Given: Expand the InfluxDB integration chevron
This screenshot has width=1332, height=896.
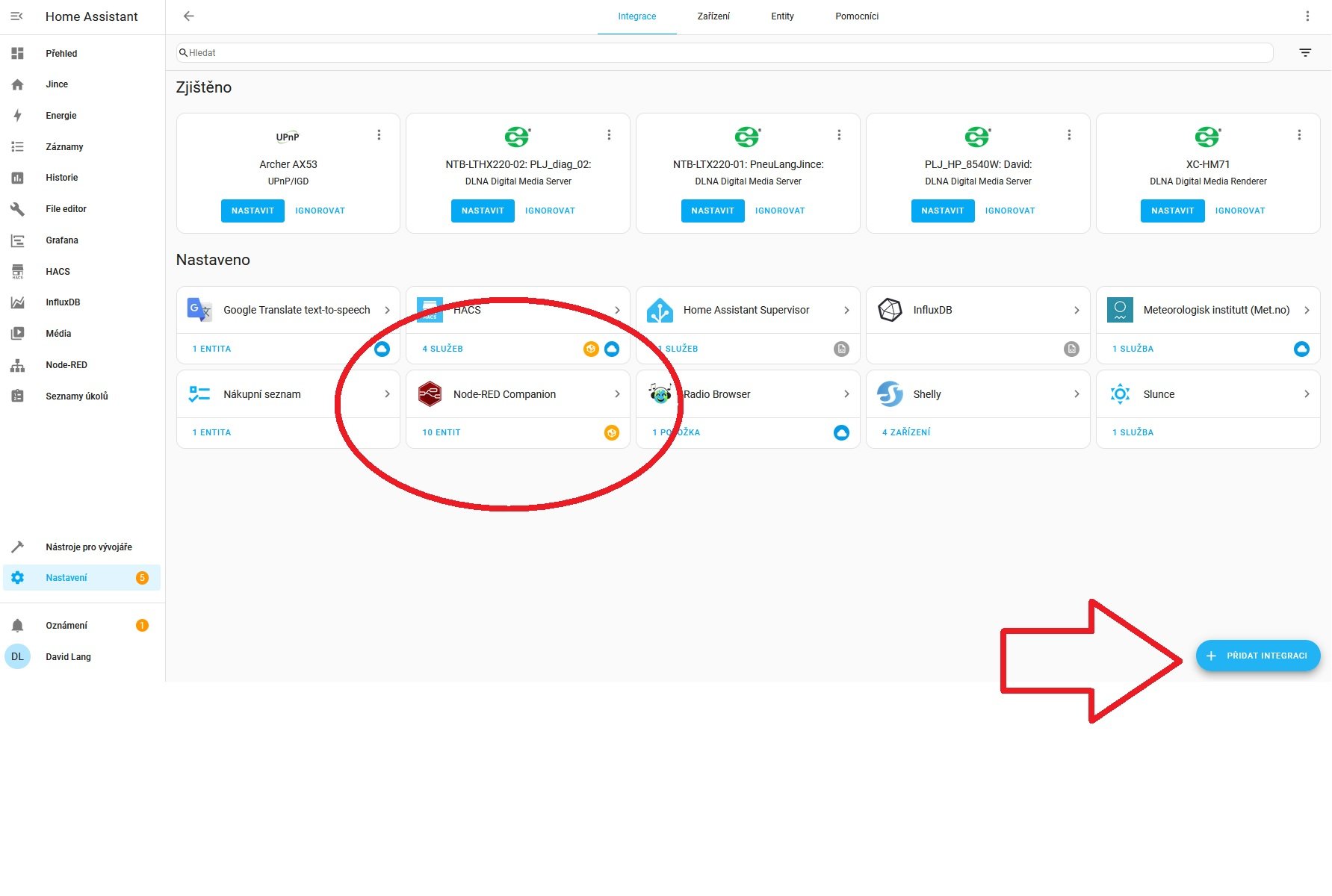Looking at the screenshot, I should (x=1077, y=311).
